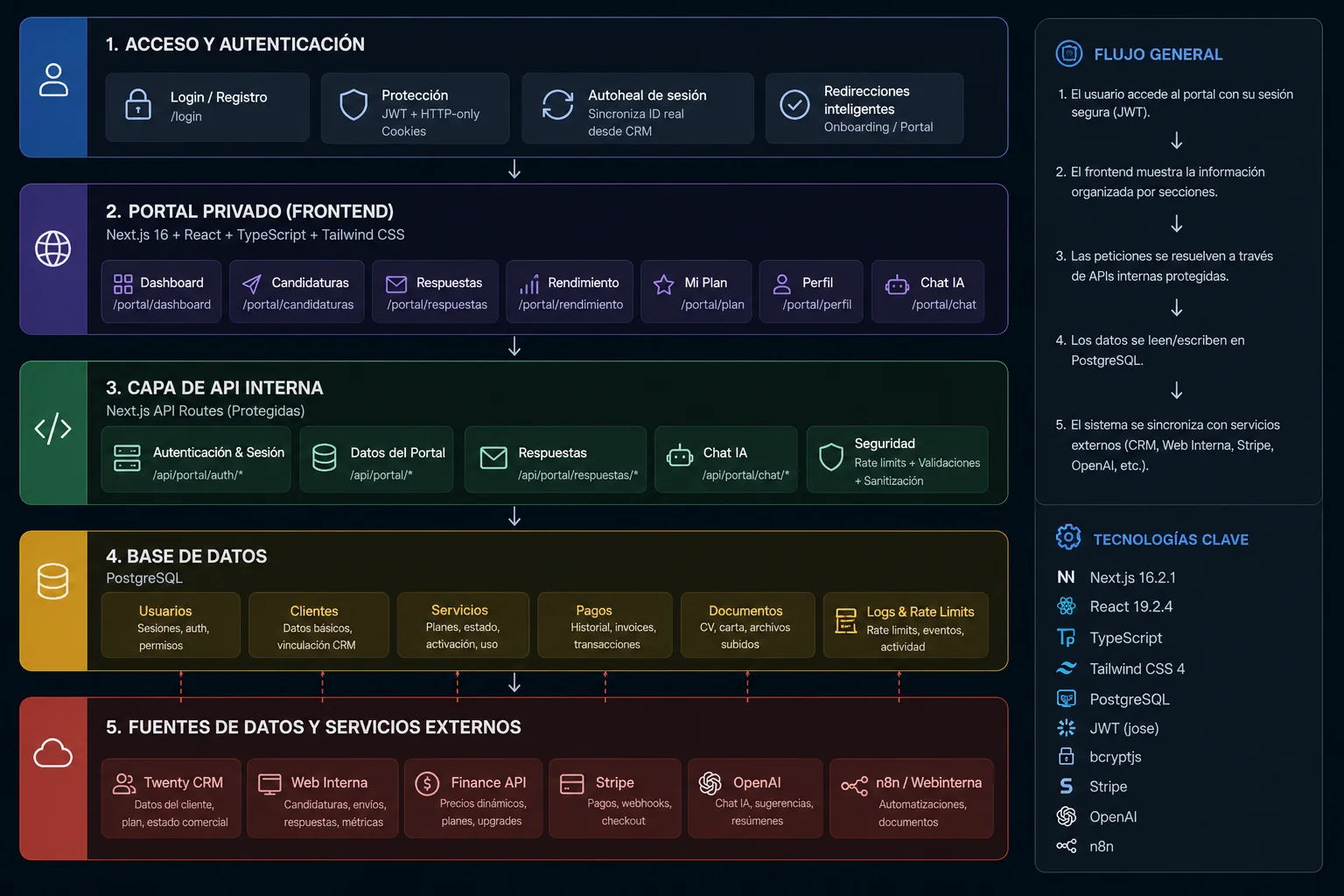This screenshot has height=896, width=1344.
Task: Click the person icon beside Perfil
Action: pos(782,283)
